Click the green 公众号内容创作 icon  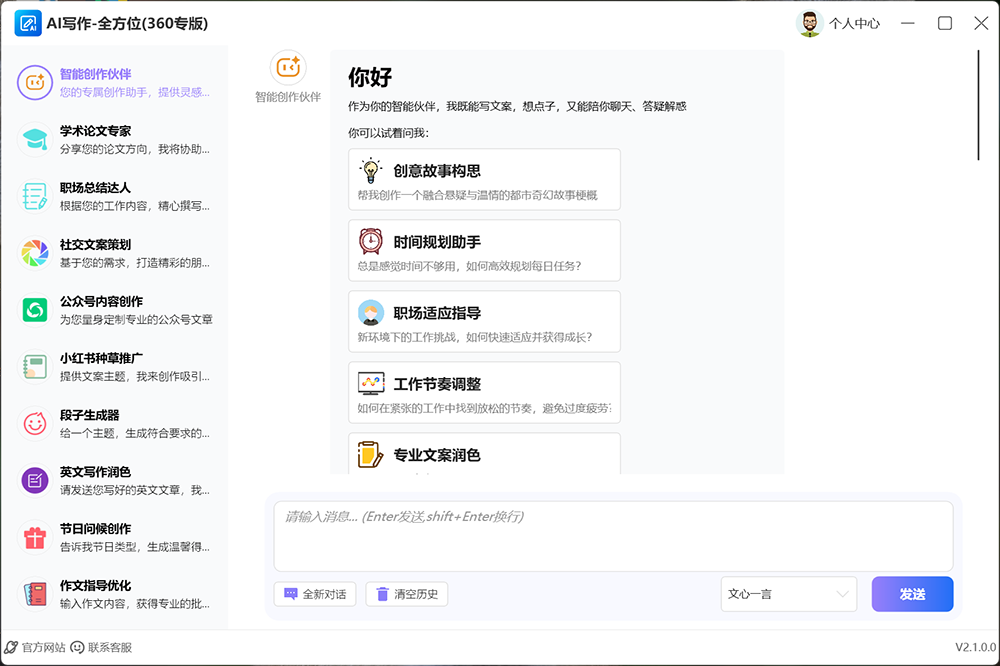35,310
